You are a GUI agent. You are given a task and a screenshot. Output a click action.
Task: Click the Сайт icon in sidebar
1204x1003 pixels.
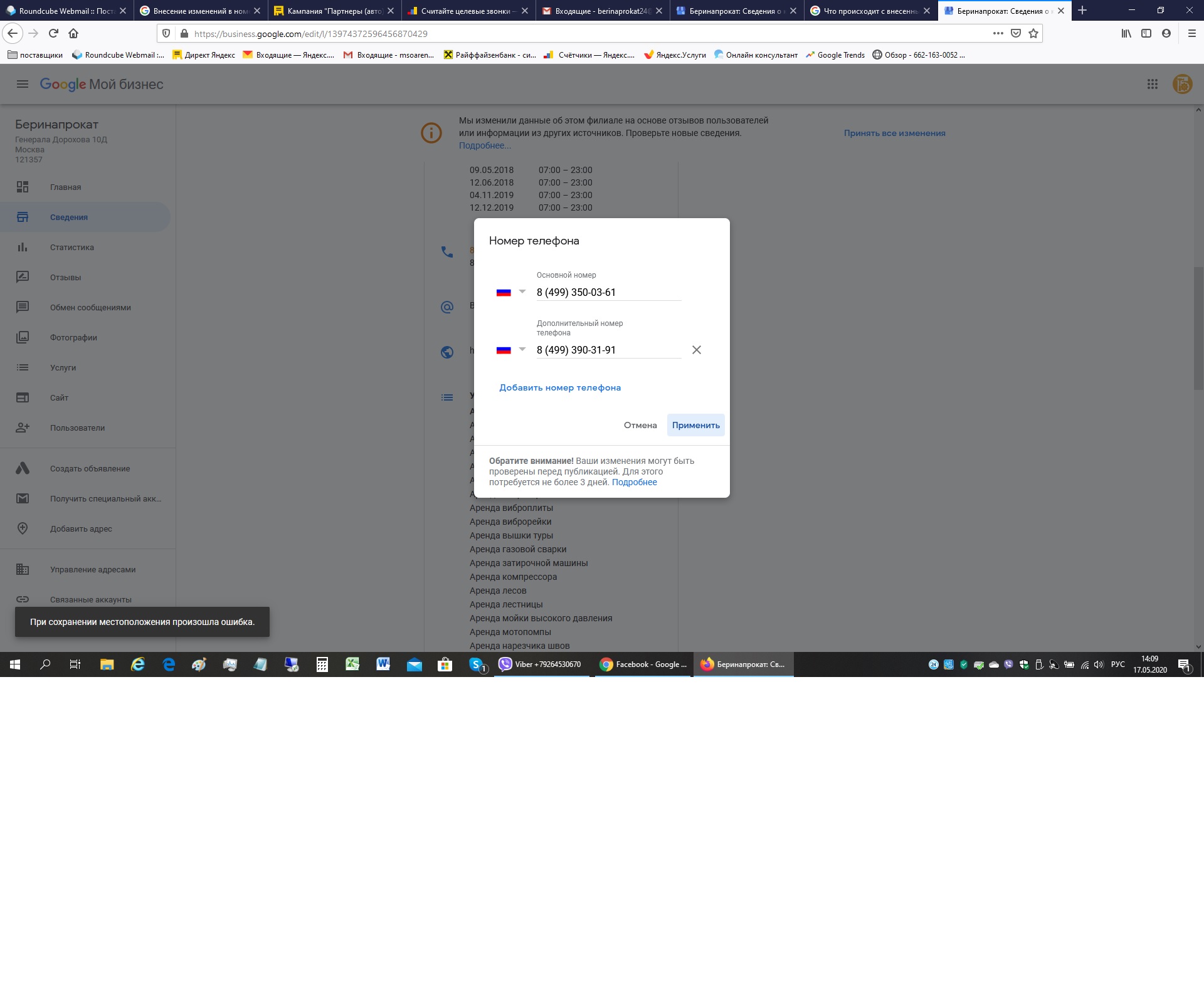23,397
